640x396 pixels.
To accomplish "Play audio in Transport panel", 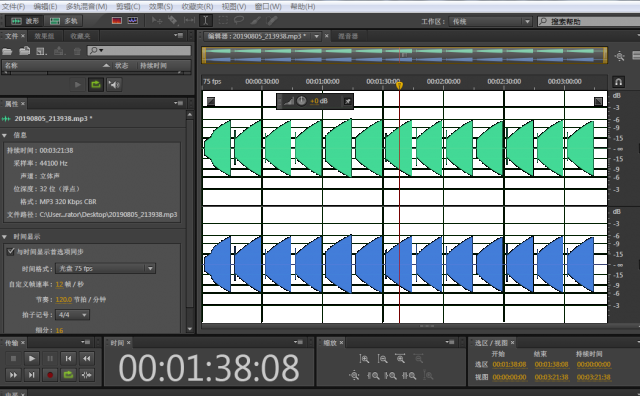I will [31, 358].
